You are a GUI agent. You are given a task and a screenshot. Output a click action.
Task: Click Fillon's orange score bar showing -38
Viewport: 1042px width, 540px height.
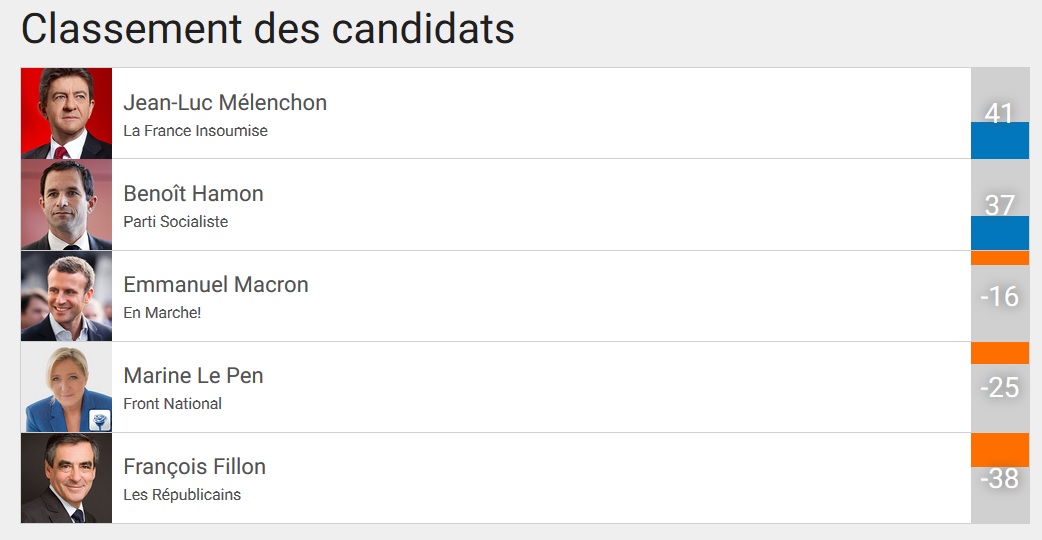(1000, 450)
